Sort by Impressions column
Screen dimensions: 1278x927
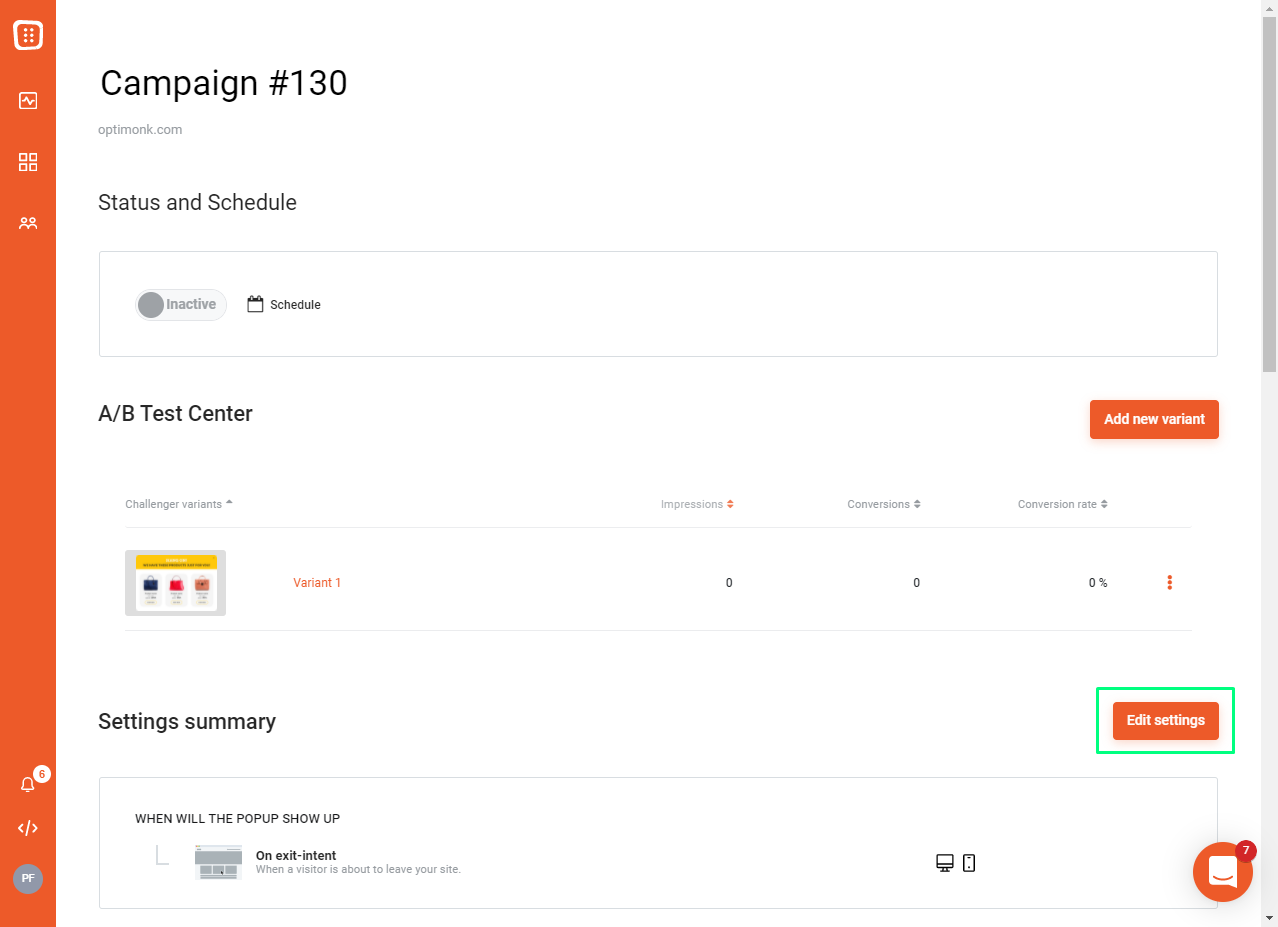(x=697, y=504)
